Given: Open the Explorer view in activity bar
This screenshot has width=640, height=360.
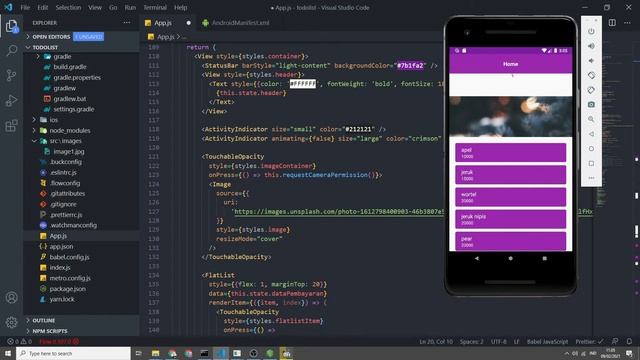Looking at the screenshot, I should pos(11,26).
